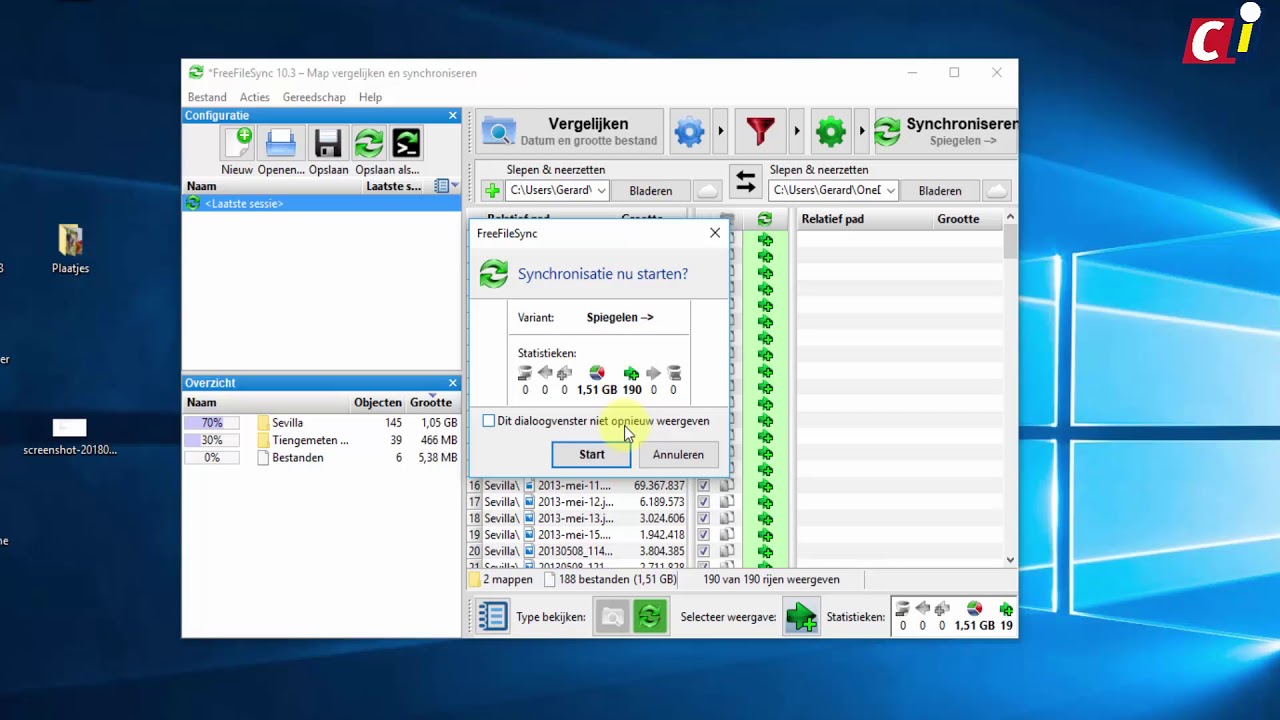Close the Overzicht panel
This screenshot has width=1280, height=720.
point(452,383)
